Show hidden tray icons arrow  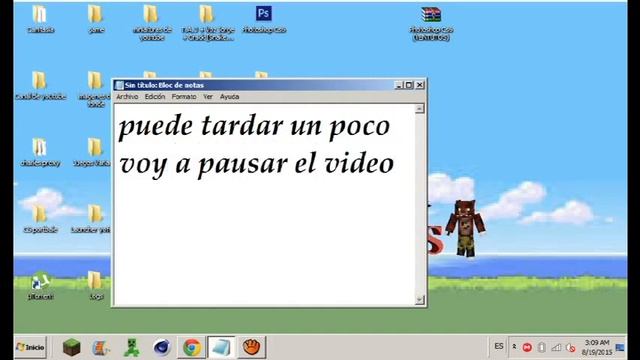coord(514,347)
